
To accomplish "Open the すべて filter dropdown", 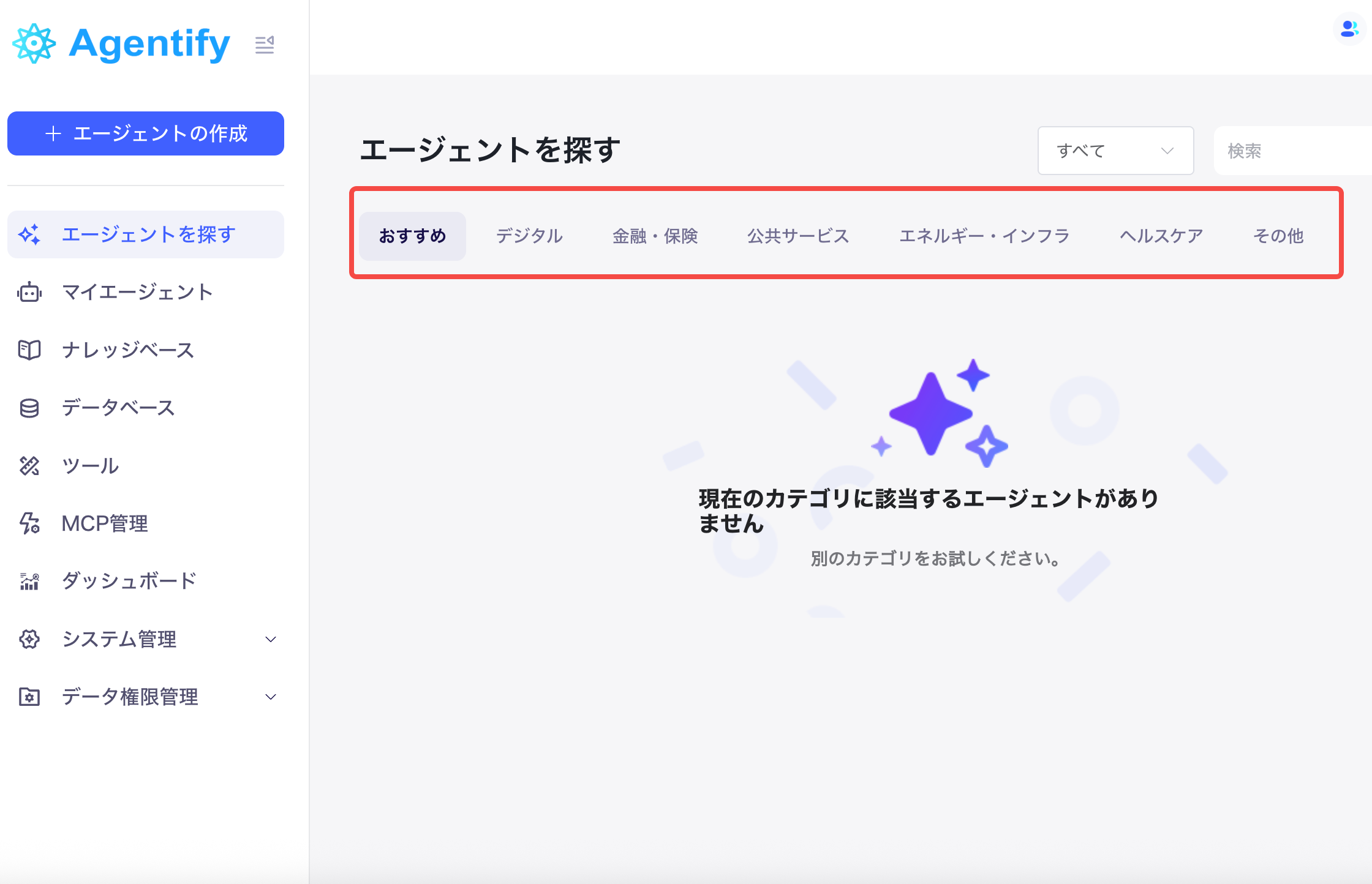I will coord(1115,151).
